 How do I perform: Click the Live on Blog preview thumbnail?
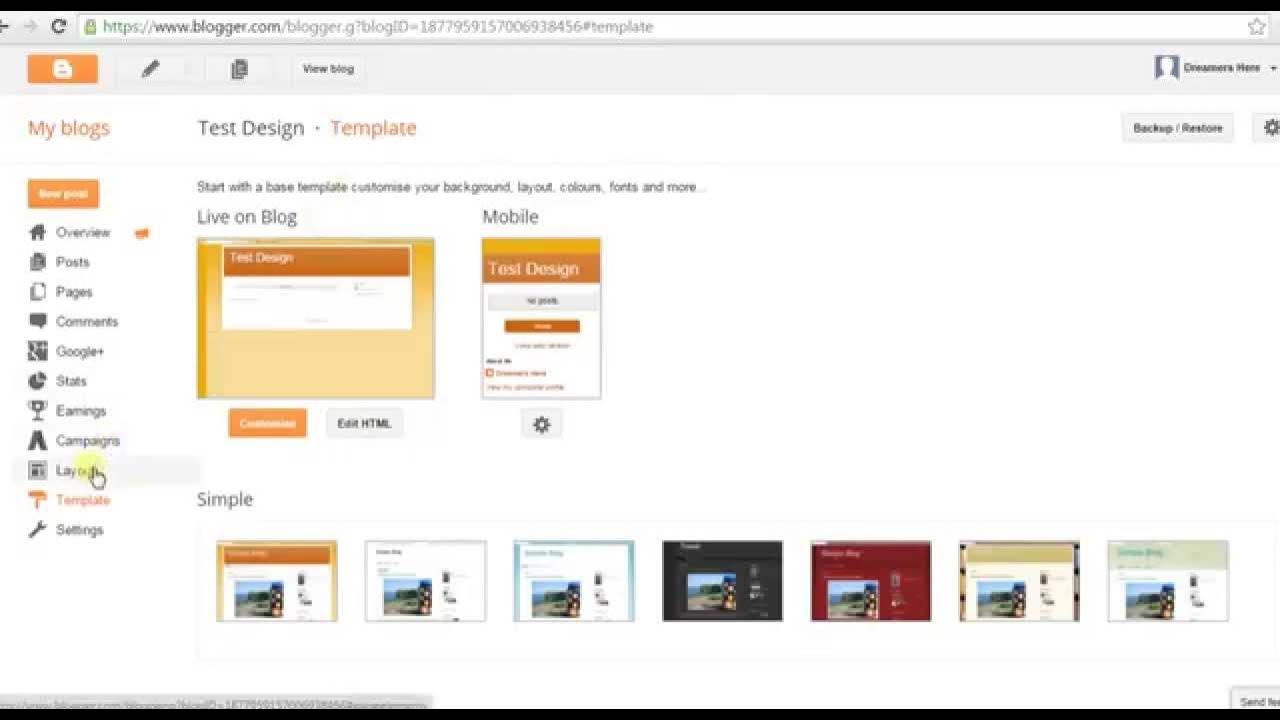coord(316,318)
